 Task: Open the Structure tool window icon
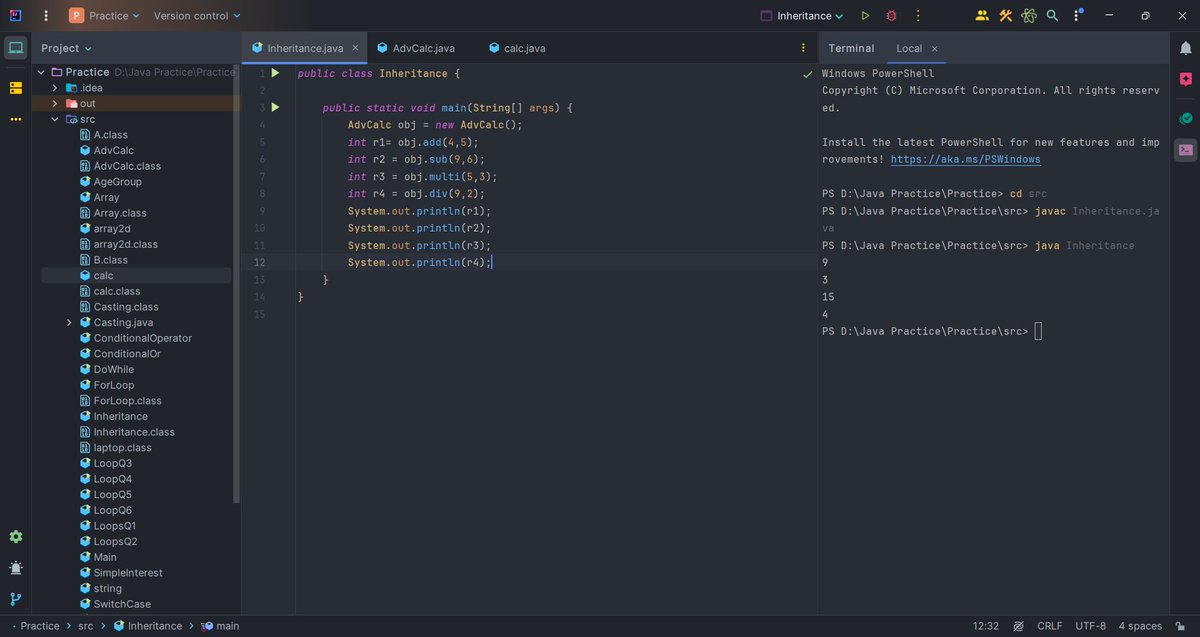click(16, 88)
